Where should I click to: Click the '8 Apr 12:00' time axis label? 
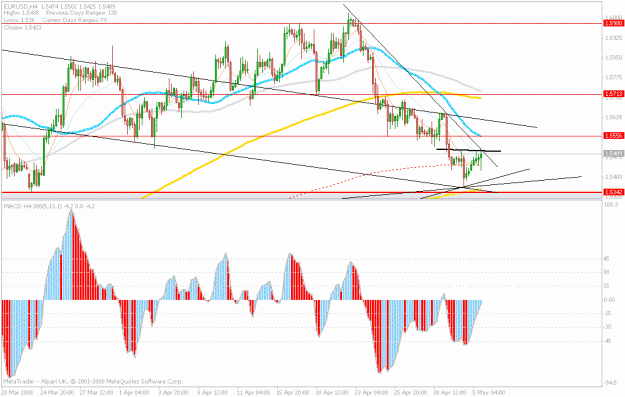[212, 393]
